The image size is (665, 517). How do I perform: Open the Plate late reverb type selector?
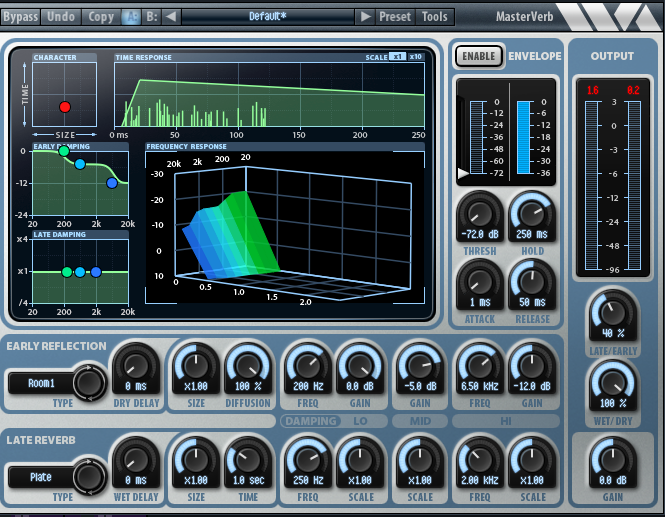(41, 478)
